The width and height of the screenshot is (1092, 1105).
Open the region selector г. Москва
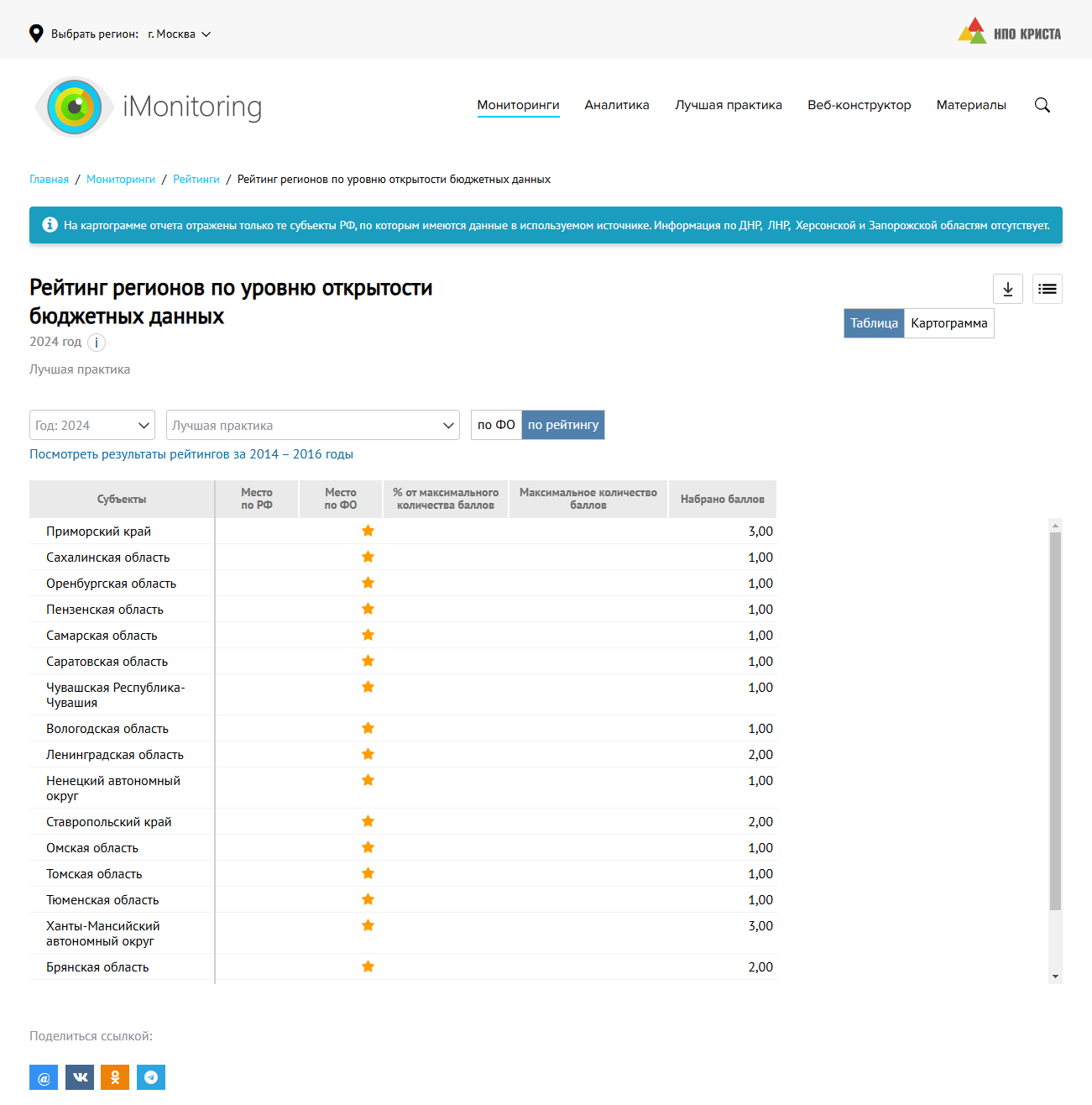click(x=179, y=34)
